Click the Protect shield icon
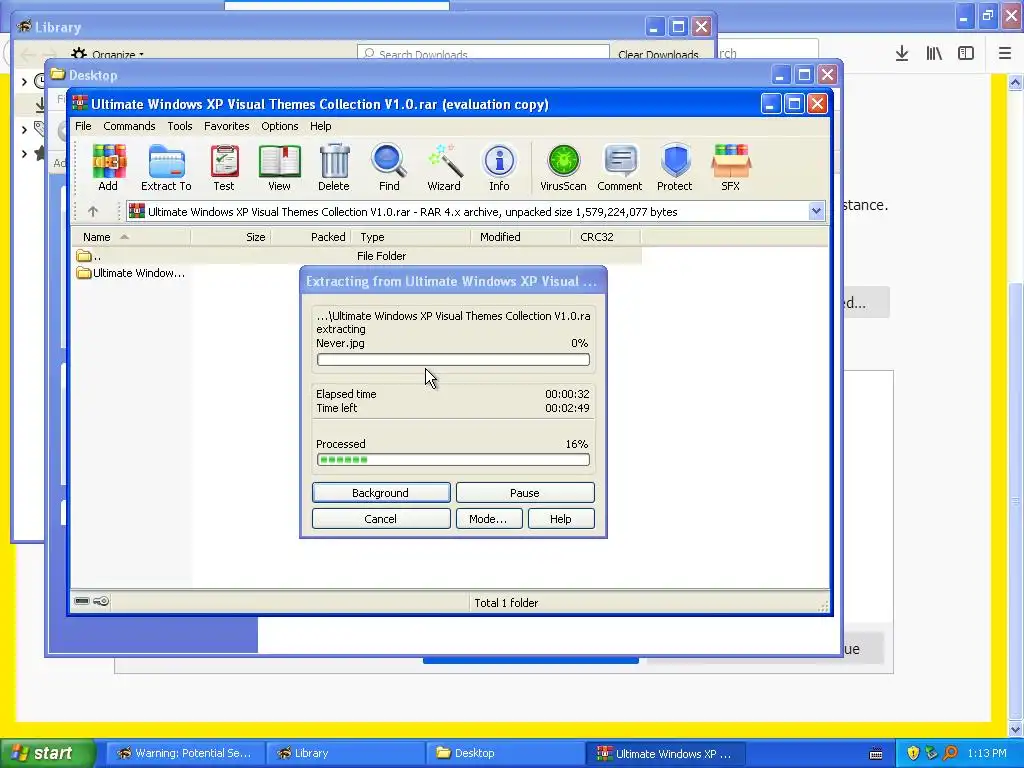 point(675,168)
